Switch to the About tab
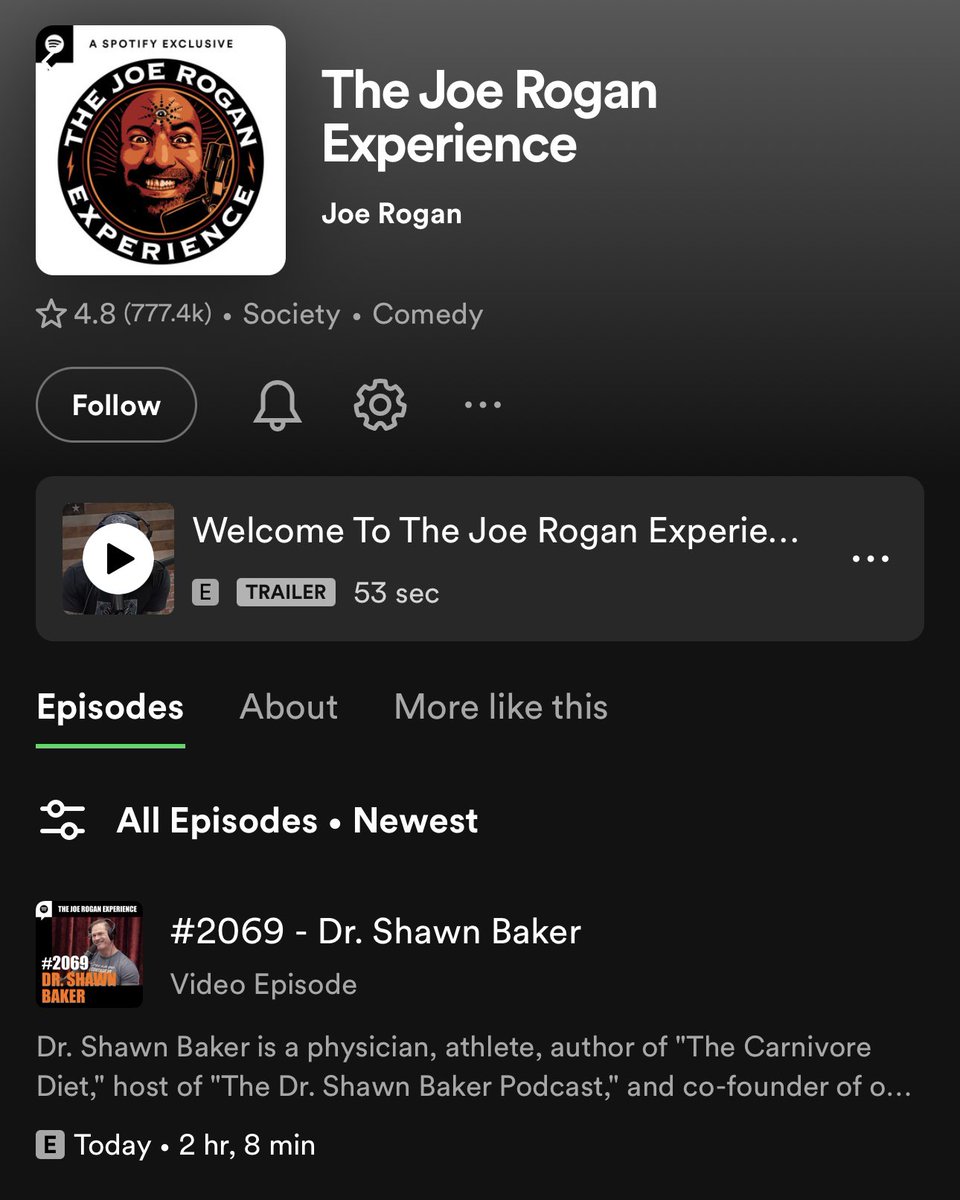The width and height of the screenshot is (960, 1200). pyautogui.click(x=288, y=707)
